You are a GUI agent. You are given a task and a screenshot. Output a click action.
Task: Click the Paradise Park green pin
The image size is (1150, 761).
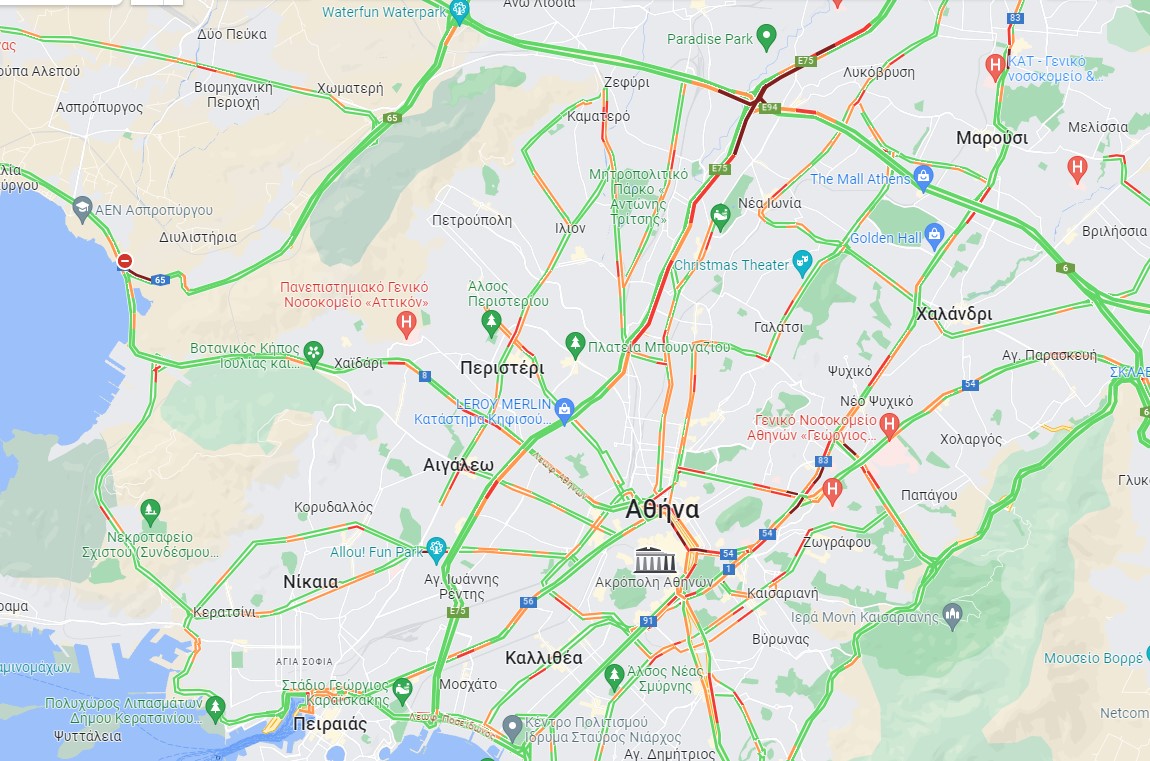pos(766,37)
